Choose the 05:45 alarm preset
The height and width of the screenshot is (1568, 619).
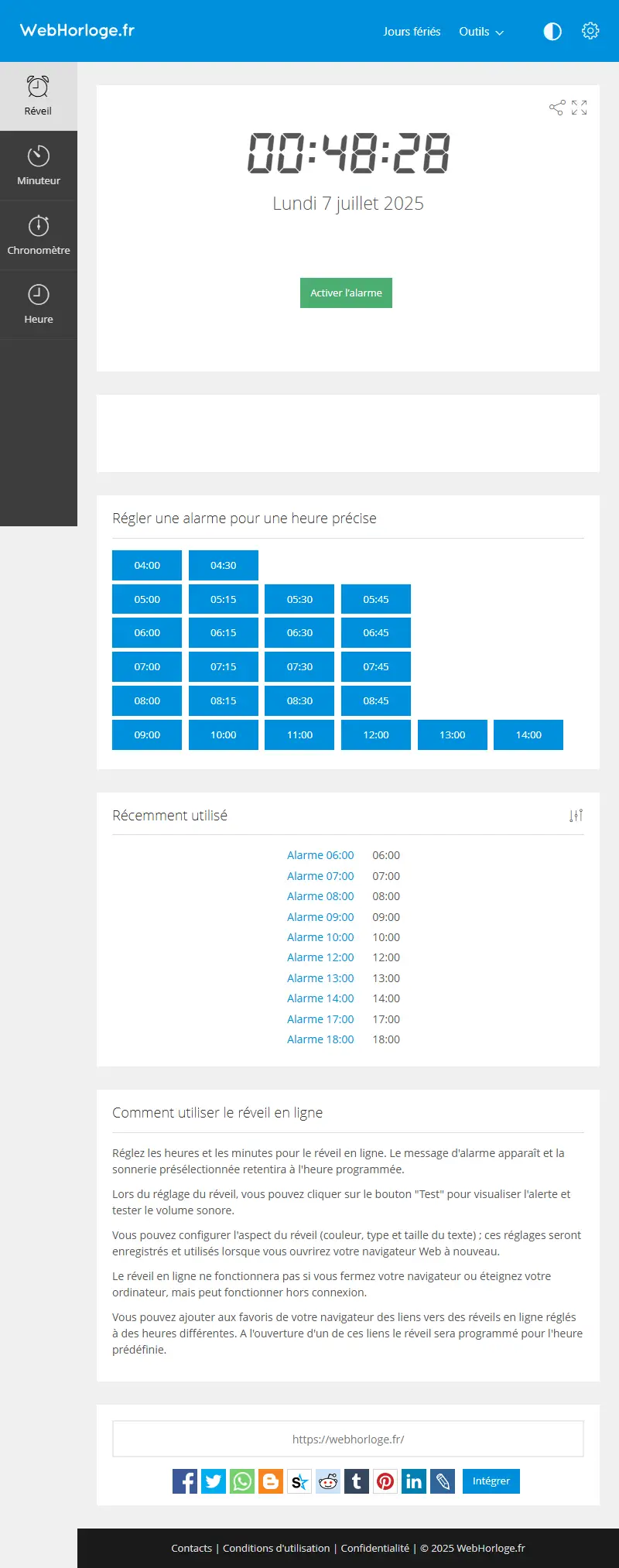[x=376, y=599]
